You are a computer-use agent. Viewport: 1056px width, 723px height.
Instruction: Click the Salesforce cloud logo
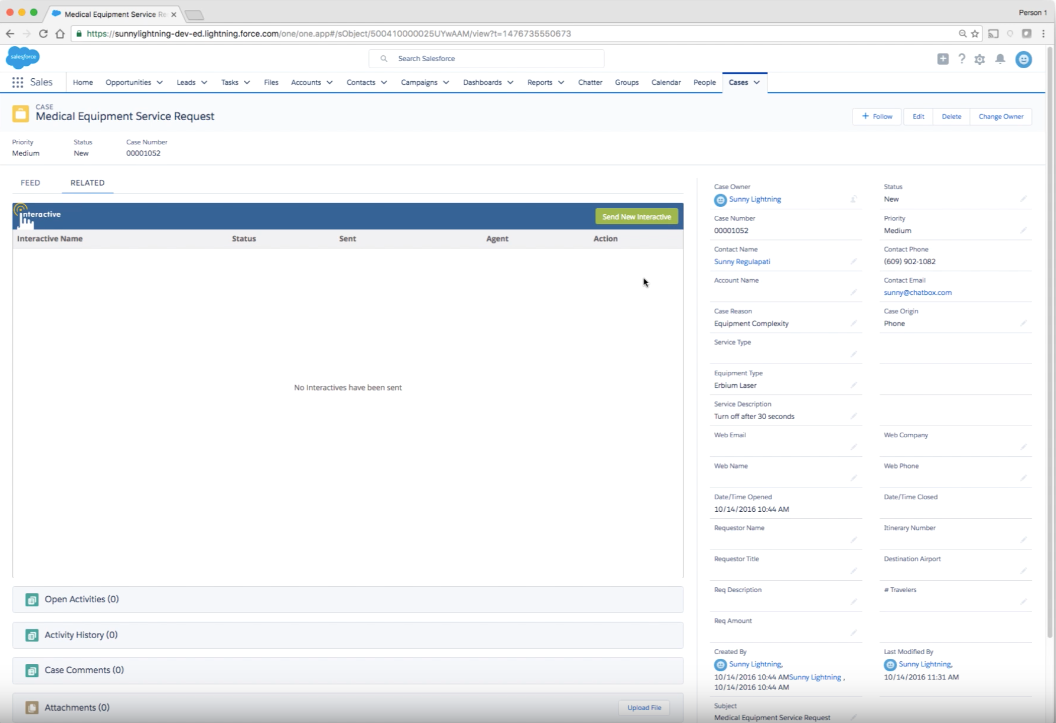pyautogui.click(x=23, y=57)
